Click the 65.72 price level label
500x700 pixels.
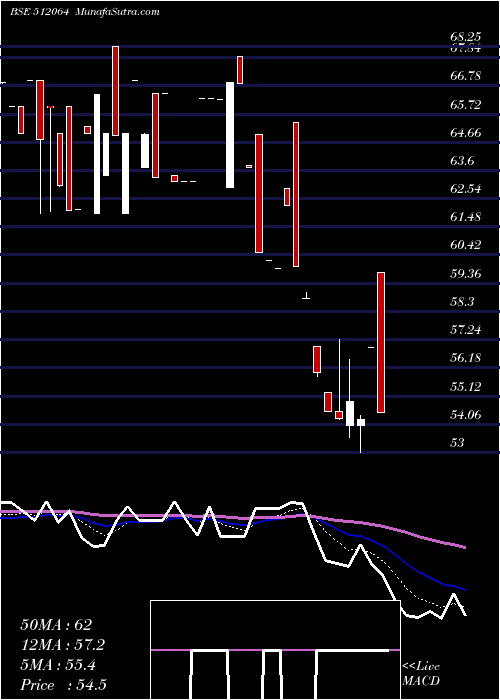(466, 104)
